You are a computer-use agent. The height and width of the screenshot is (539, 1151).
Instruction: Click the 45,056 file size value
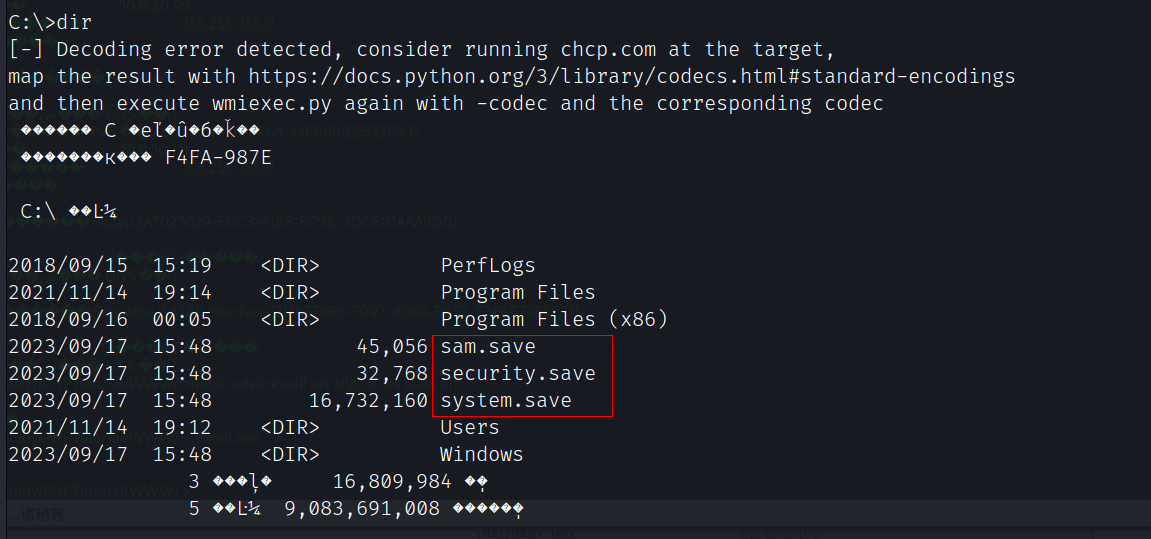tap(392, 347)
